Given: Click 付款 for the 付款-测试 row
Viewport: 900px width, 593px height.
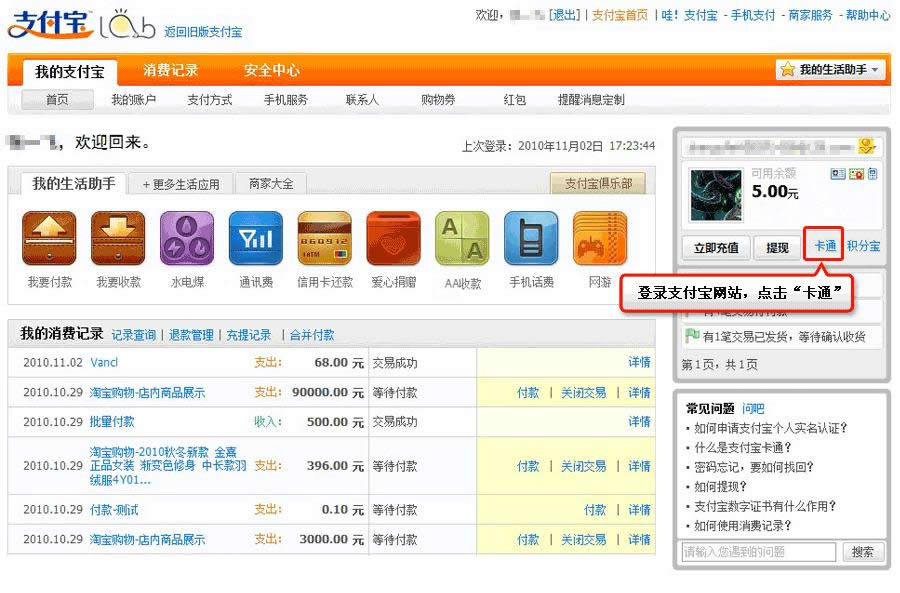Looking at the screenshot, I should pyautogui.click(x=595, y=510).
